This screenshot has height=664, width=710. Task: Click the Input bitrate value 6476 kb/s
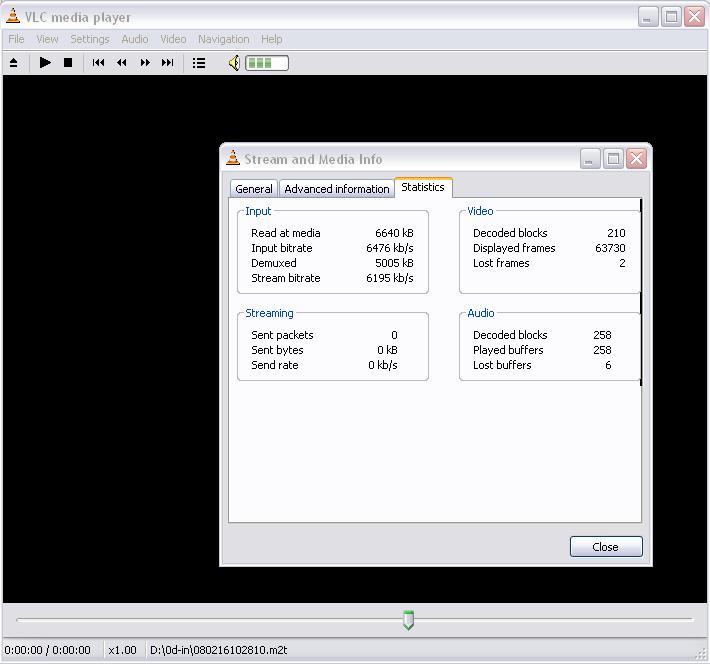coord(389,248)
